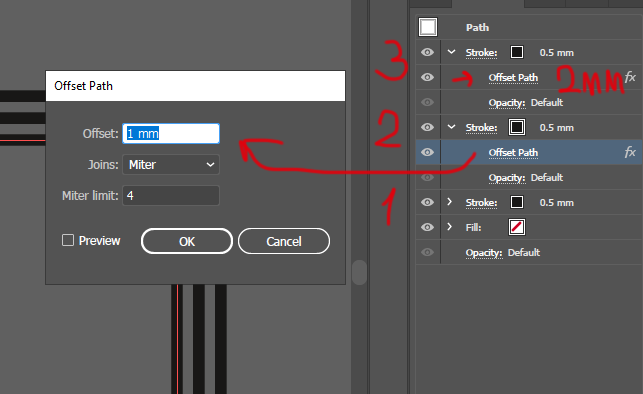Click the black swatch of the collapsed Stroke
643x394 pixels.
(x=517, y=202)
